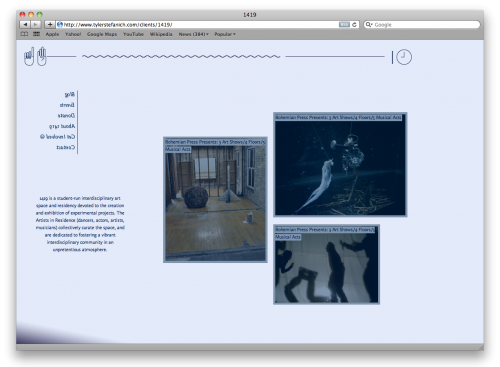
Task: Show Top Sites grid icon
Action: coord(36,34)
